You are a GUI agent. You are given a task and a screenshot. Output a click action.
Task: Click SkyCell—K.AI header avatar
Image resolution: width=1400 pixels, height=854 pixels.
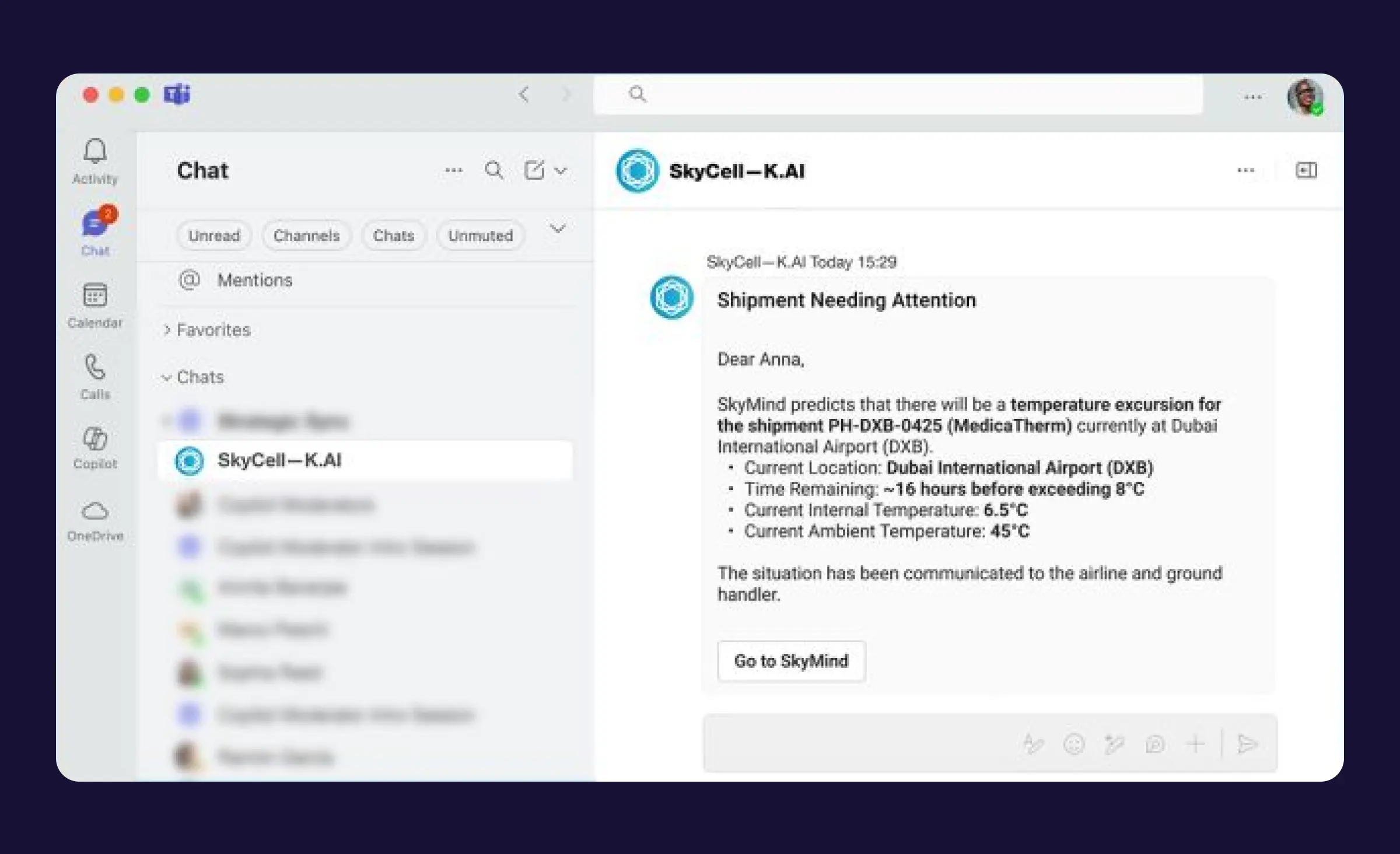click(x=638, y=171)
